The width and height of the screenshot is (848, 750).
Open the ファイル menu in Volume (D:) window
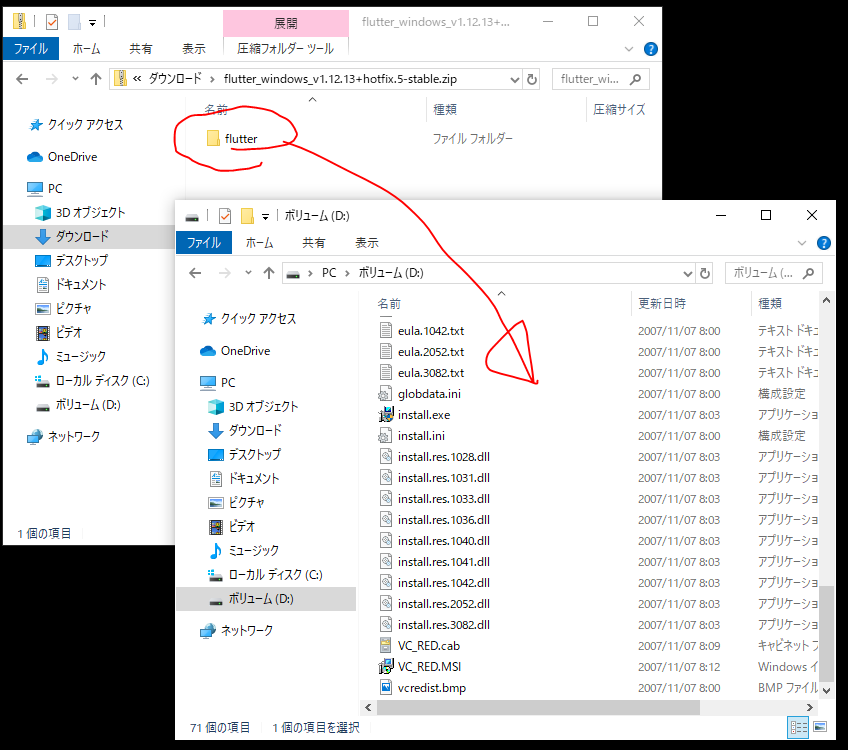[x=204, y=243]
